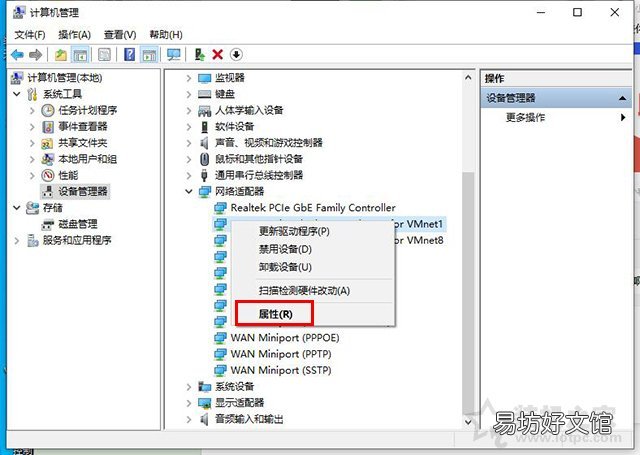This screenshot has height=455, width=640.
Task: Select 本地用户和组 in the tree
Action: click(x=87, y=159)
